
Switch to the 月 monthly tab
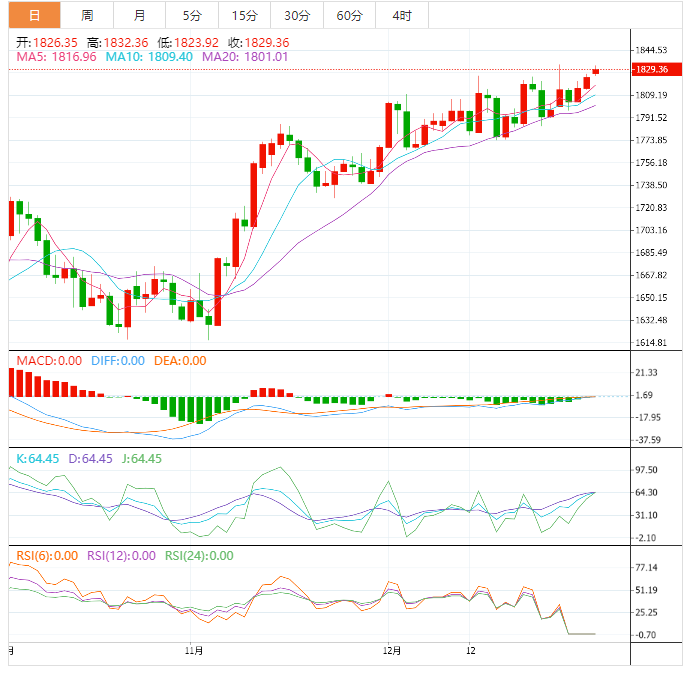(139, 15)
